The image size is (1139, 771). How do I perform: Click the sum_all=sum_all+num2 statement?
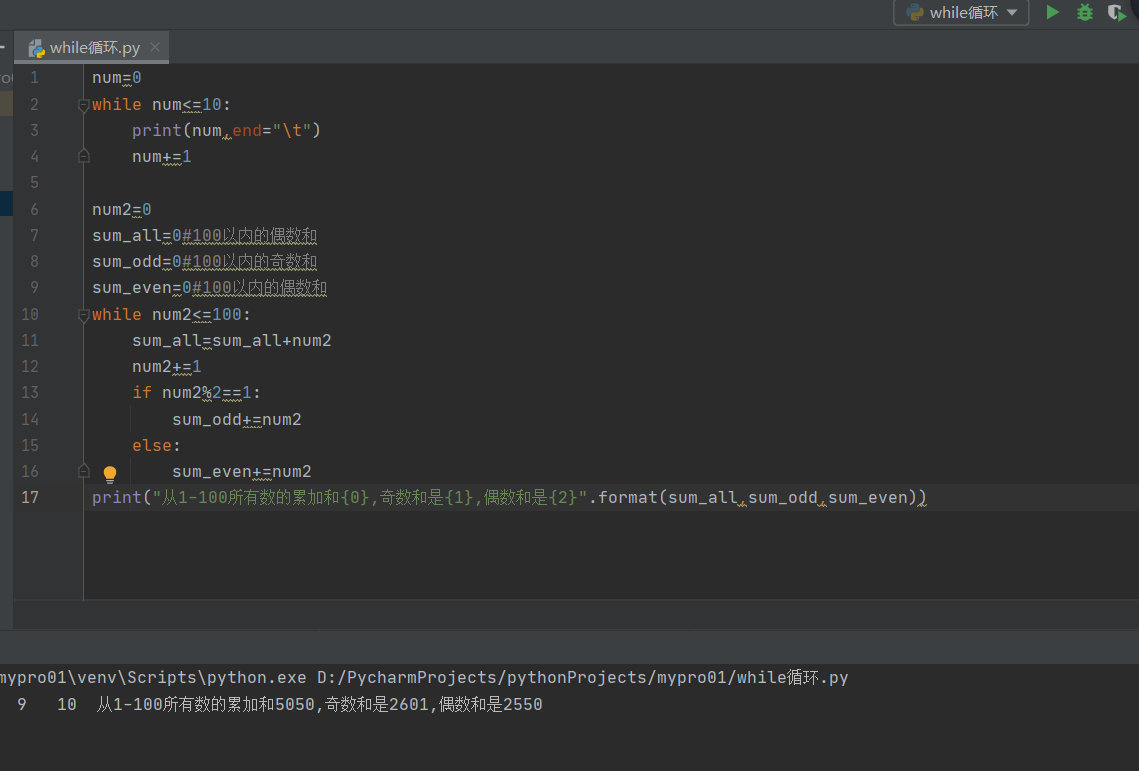point(231,341)
